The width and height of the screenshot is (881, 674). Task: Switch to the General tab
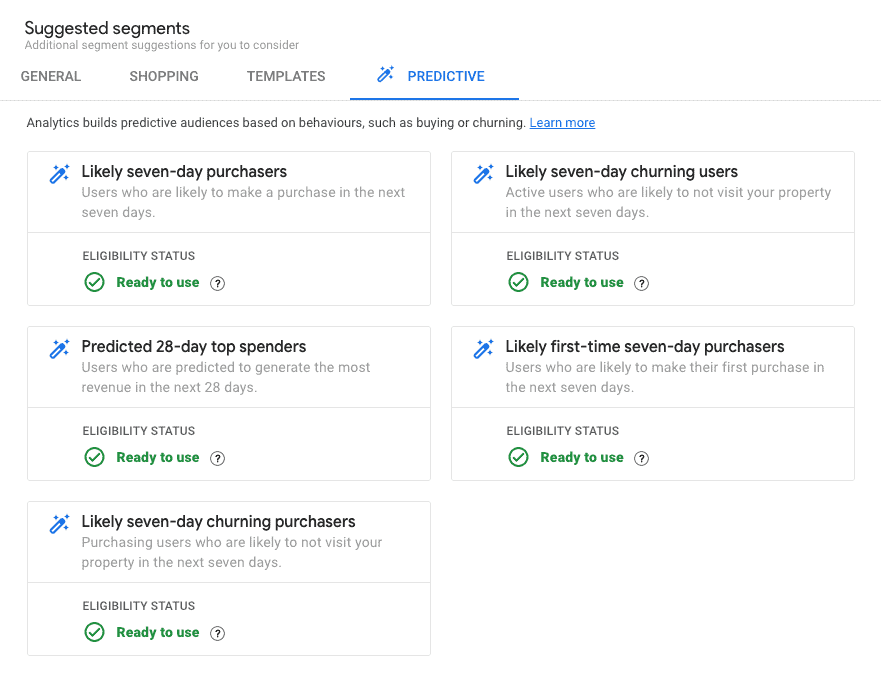pos(51,76)
